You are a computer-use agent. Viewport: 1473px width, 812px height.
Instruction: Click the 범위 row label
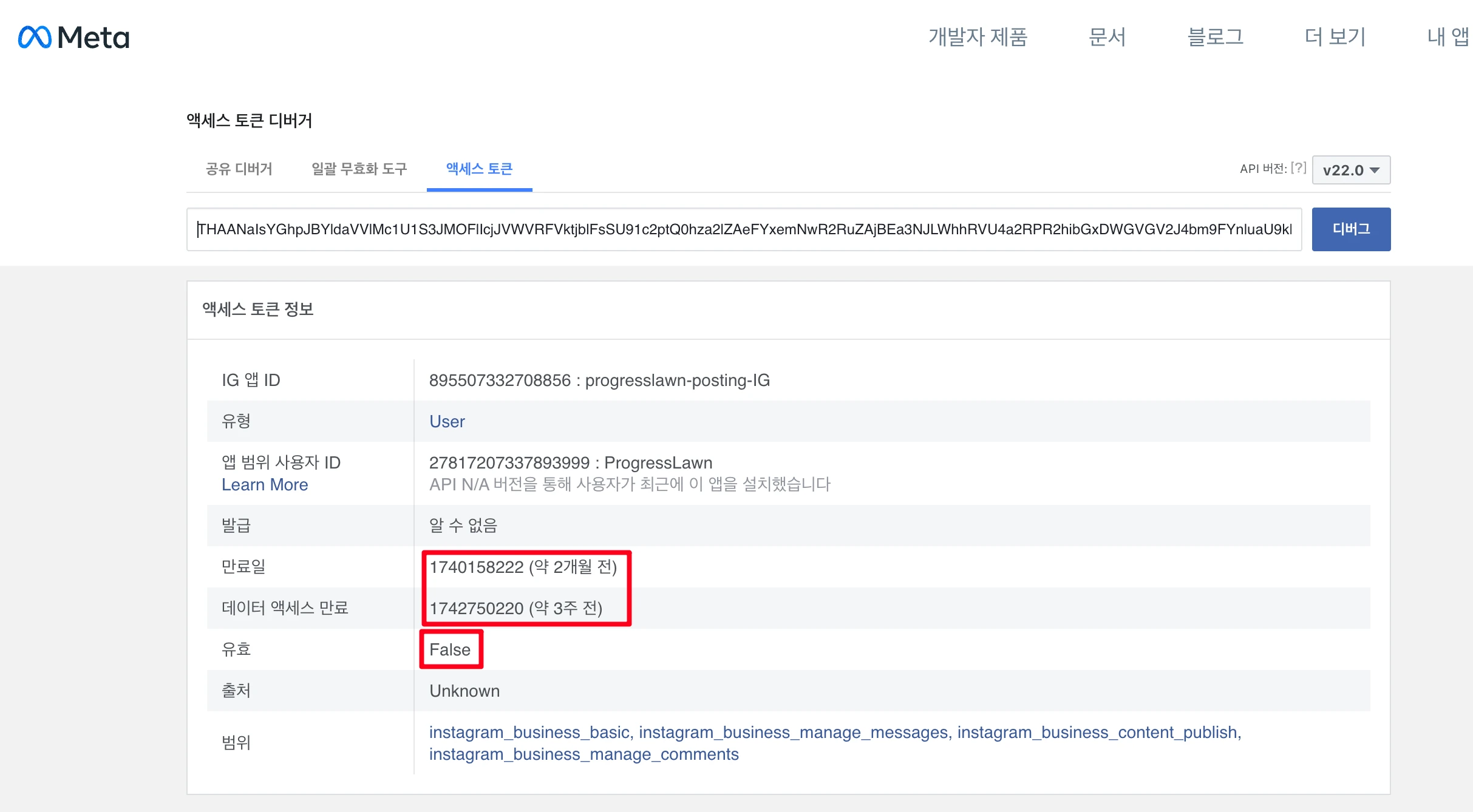tap(236, 742)
